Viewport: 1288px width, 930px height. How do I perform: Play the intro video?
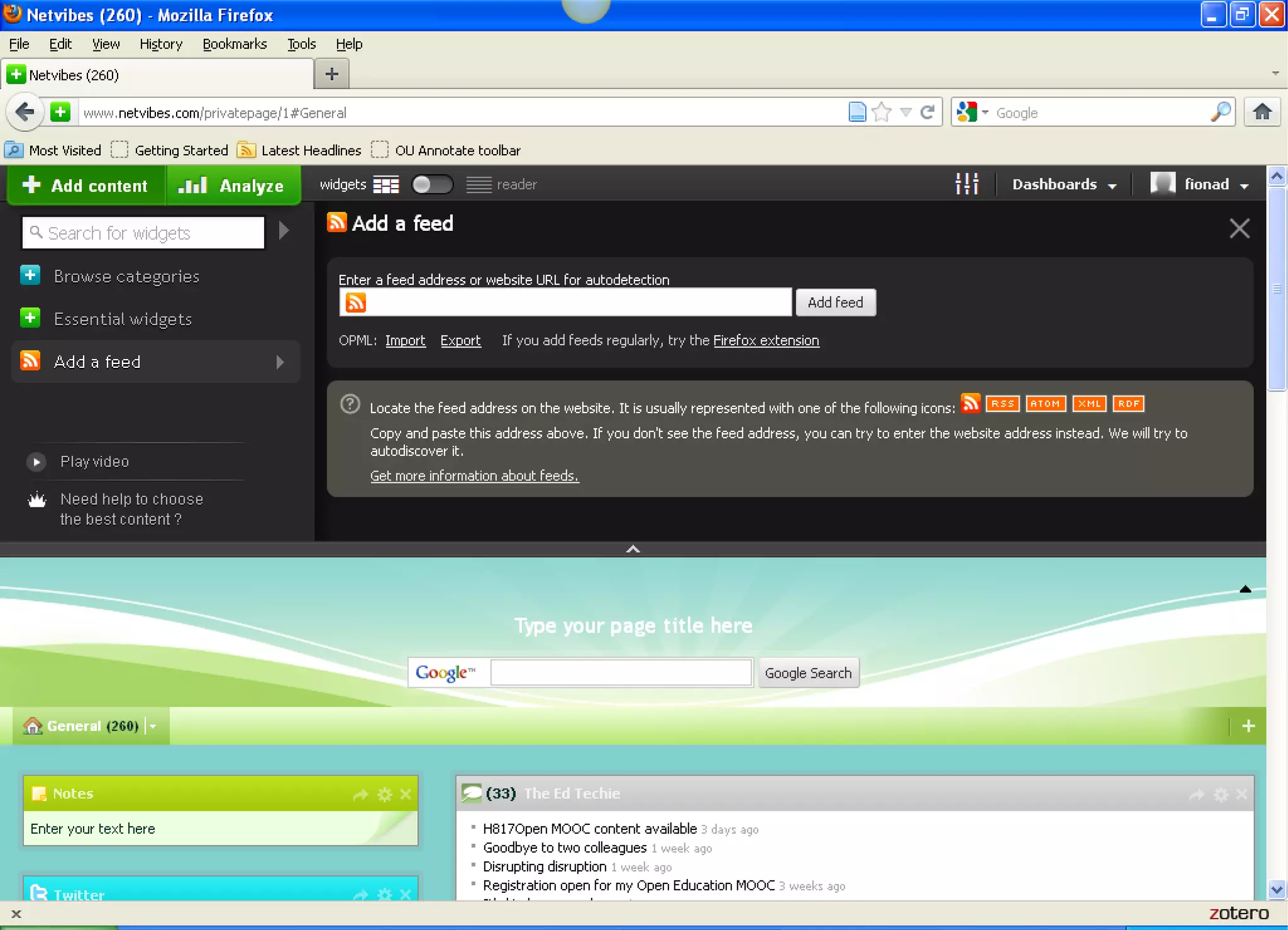coord(37,462)
